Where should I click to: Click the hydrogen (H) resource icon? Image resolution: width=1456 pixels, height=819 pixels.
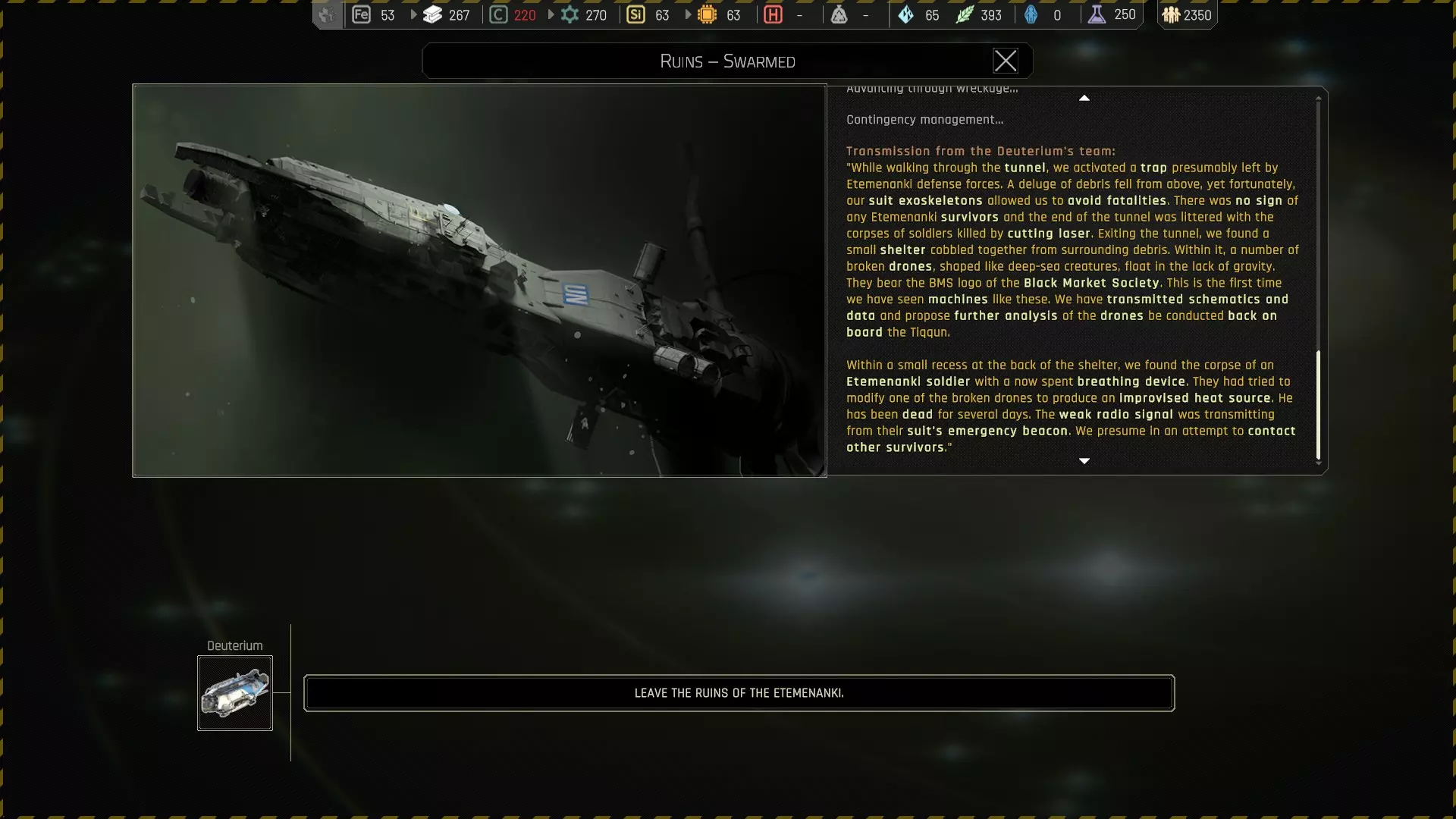(x=773, y=14)
